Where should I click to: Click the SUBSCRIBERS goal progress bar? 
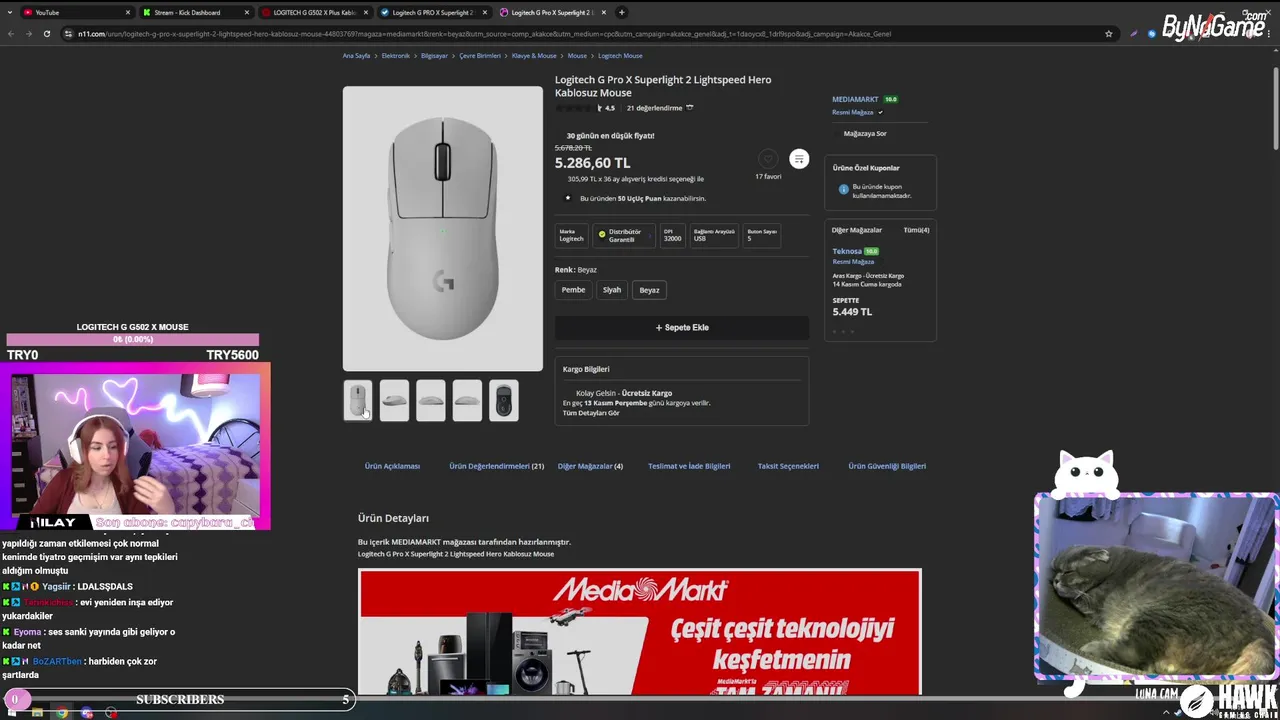tap(180, 700)
